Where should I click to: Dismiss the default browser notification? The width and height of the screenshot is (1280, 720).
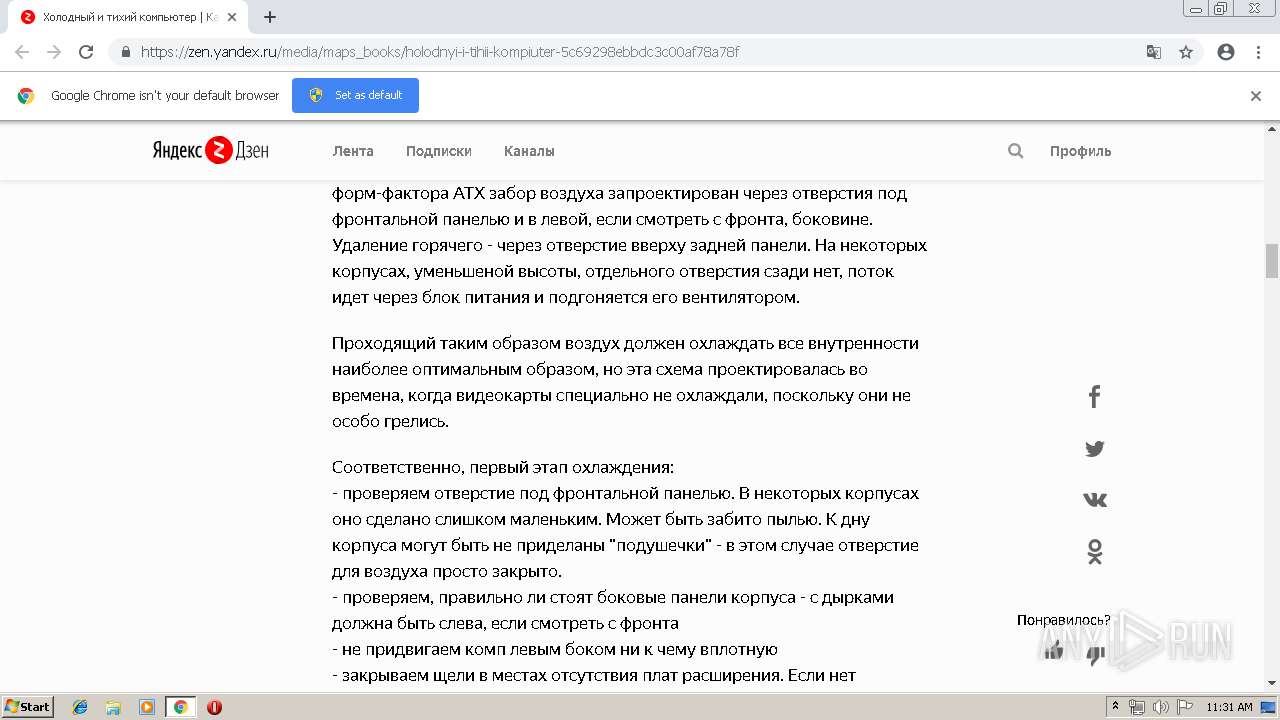coord(1256,96)
